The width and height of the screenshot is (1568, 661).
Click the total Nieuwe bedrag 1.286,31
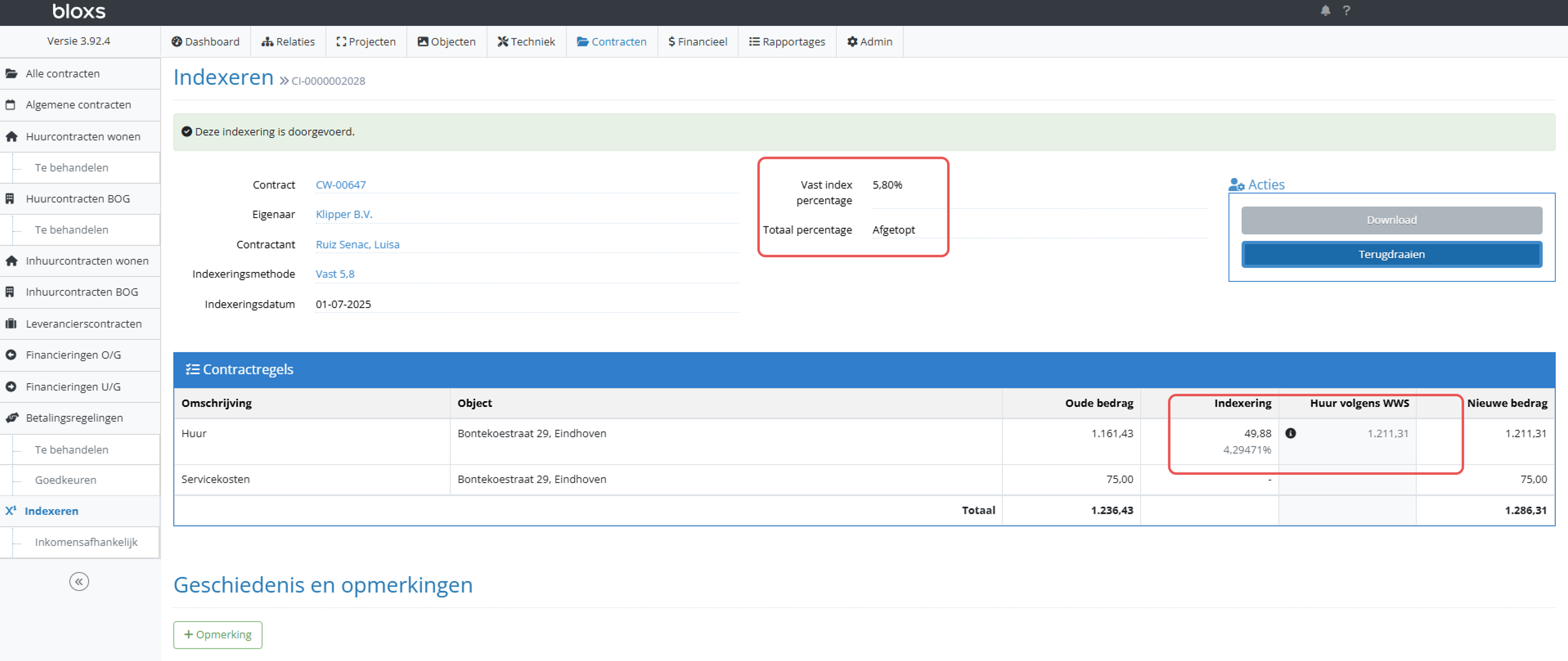1526,510
